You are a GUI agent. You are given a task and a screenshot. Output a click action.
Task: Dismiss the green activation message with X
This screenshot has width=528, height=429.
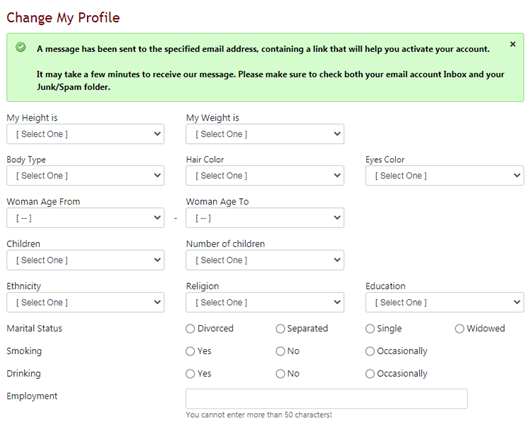(513, 44)
